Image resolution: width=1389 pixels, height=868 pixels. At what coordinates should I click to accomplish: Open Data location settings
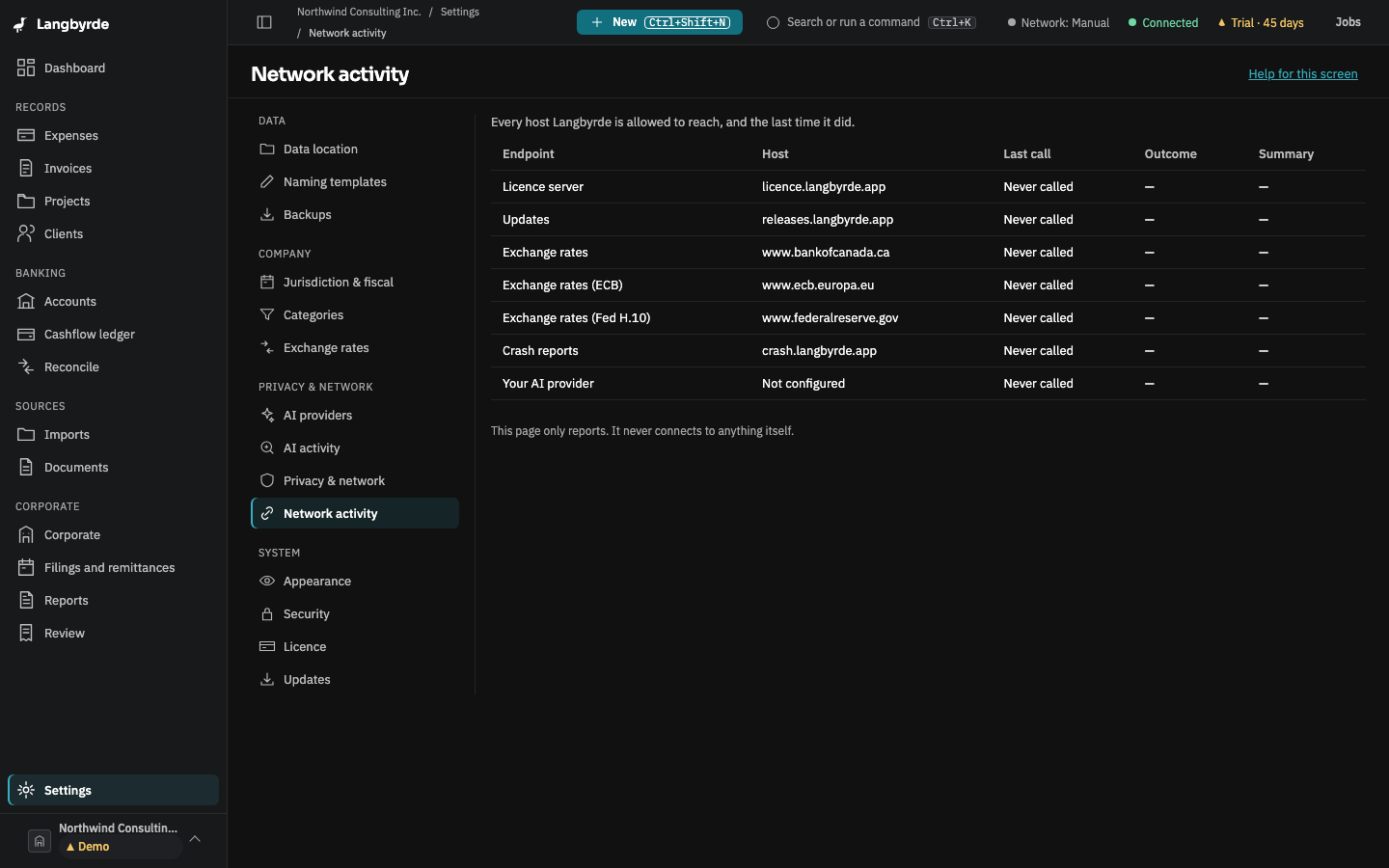[x=355, y=149]
